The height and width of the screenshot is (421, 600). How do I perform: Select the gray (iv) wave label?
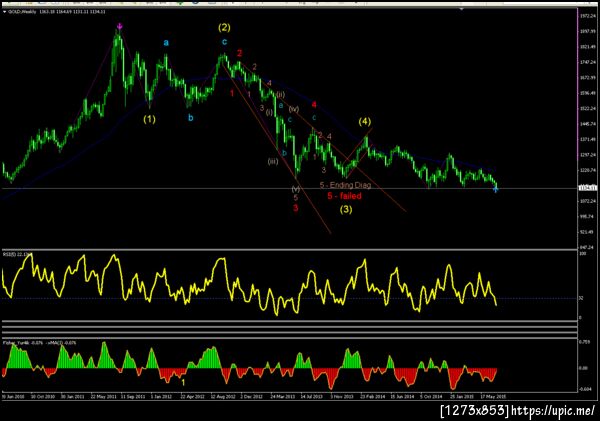tap(293, 109)
